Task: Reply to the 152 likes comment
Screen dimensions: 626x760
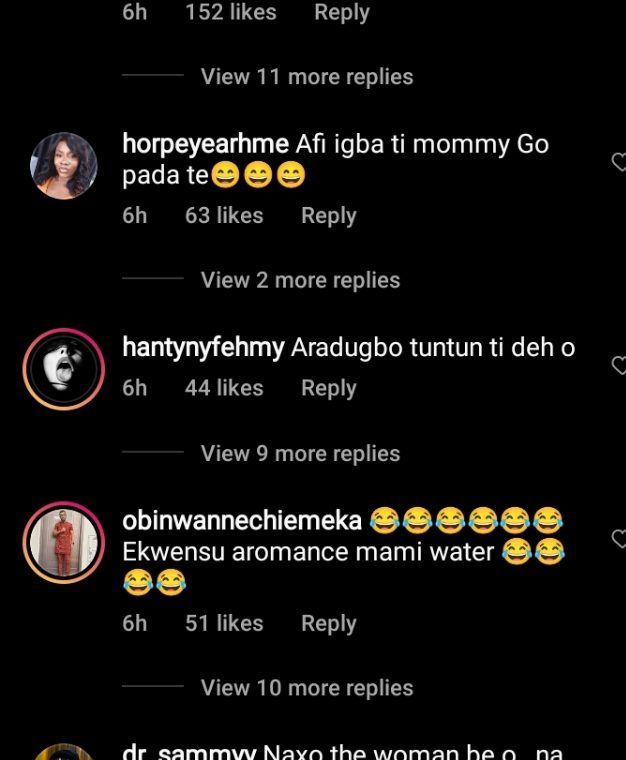Action: pyautogui.click(x=341, y=13)
